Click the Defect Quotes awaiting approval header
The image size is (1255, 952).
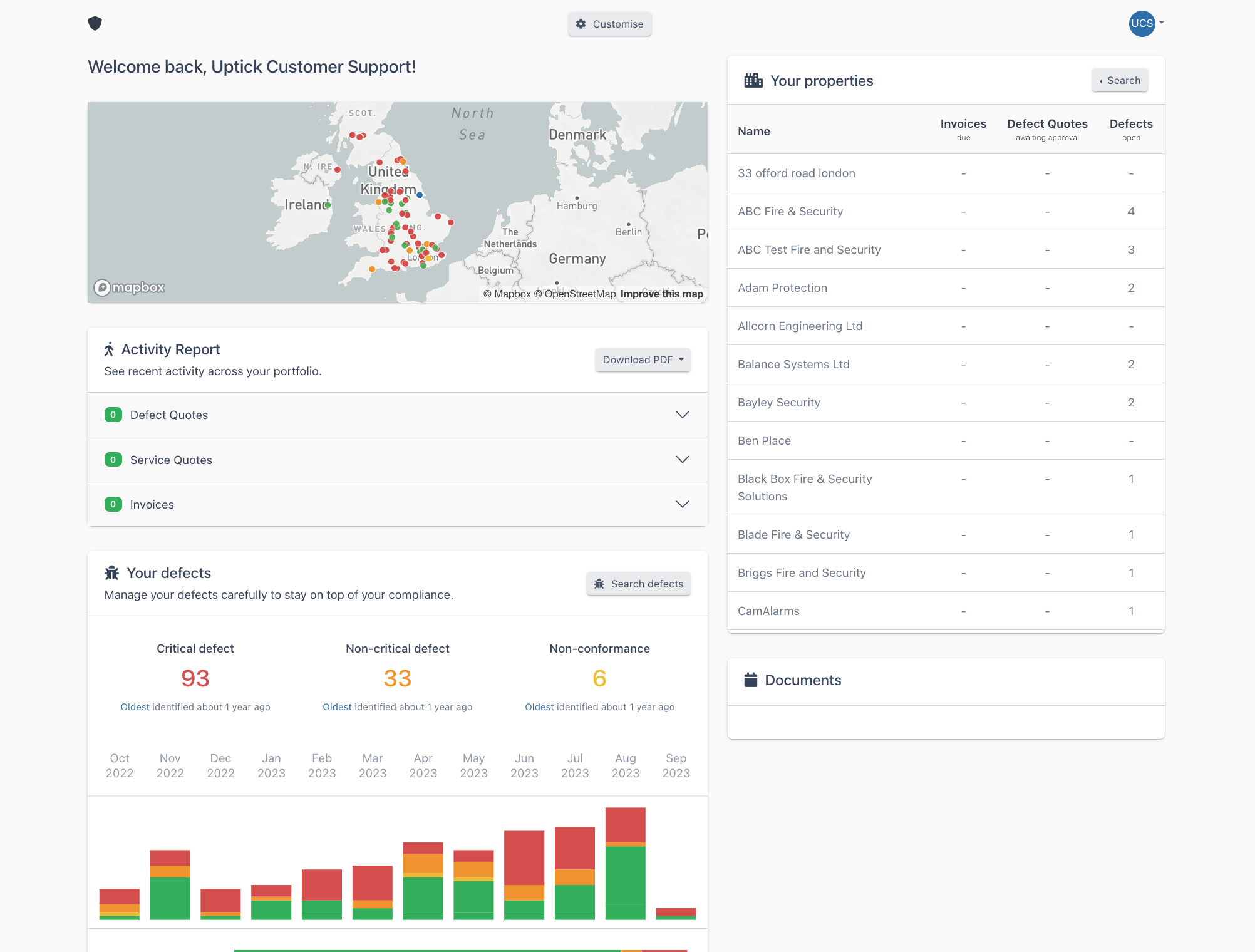(x=1047, y=130)
